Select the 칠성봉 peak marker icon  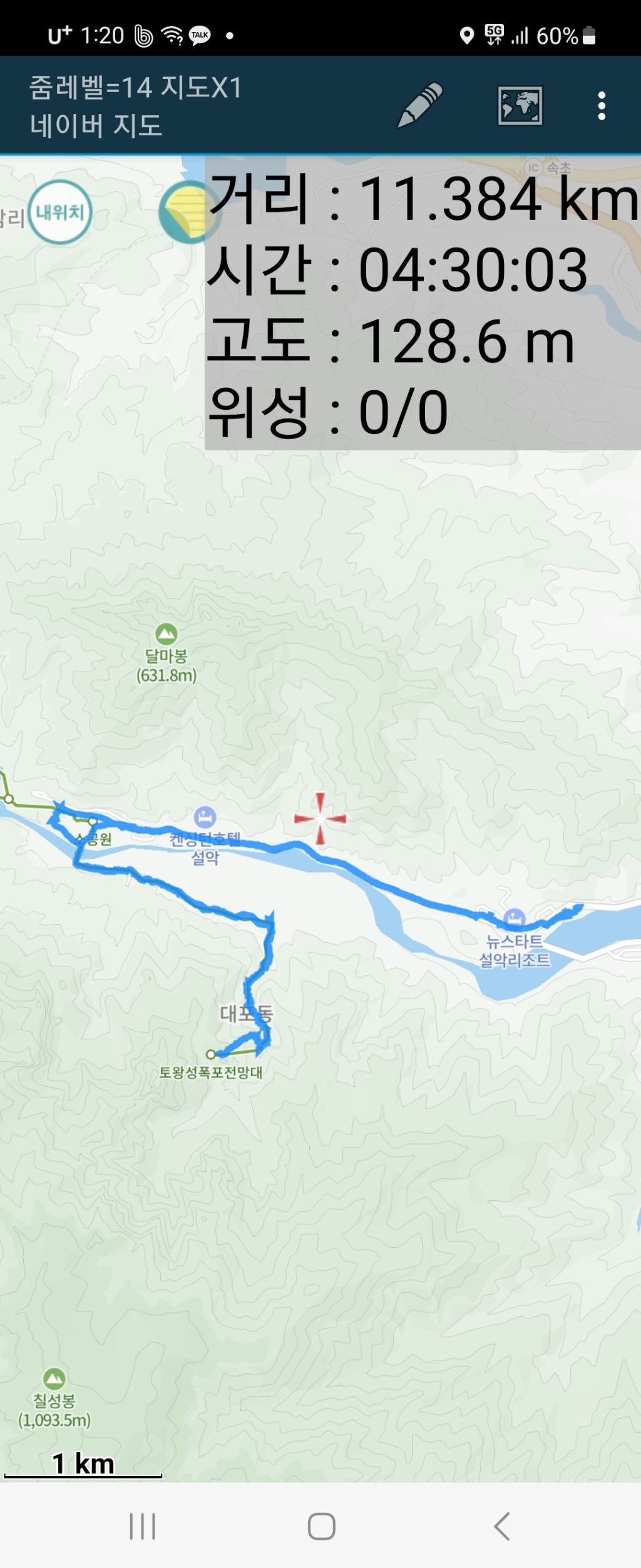click(x=54, y=1378)
